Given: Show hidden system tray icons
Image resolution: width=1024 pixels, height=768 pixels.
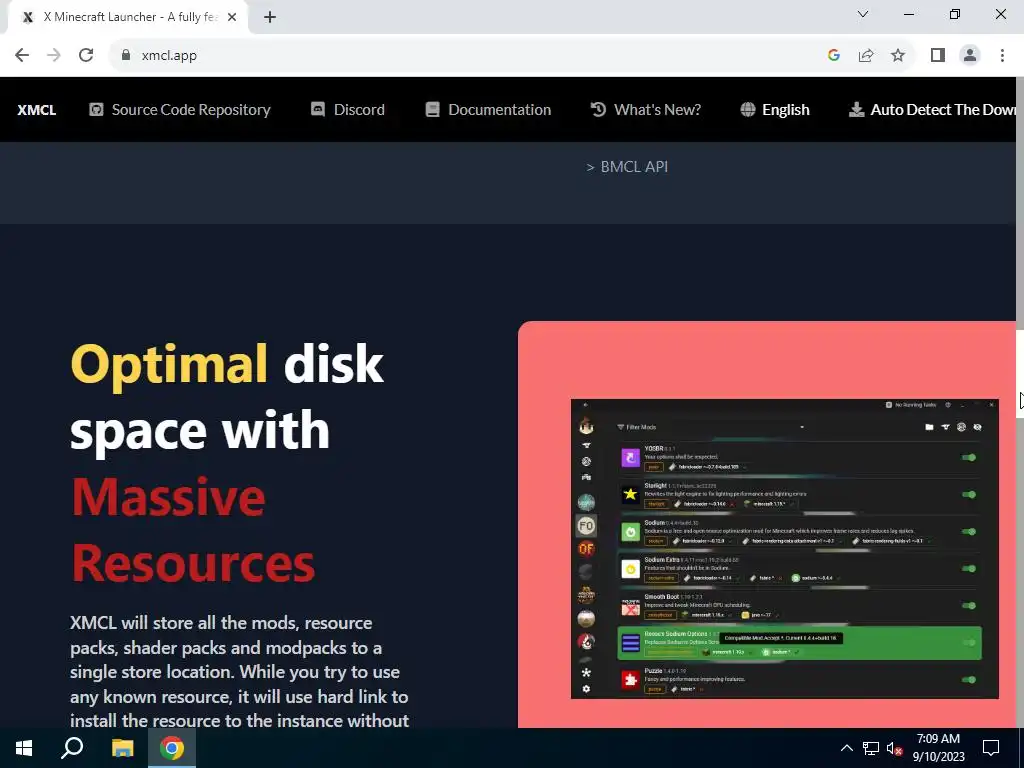Looking at the screenshot, I should coord(846,748).
